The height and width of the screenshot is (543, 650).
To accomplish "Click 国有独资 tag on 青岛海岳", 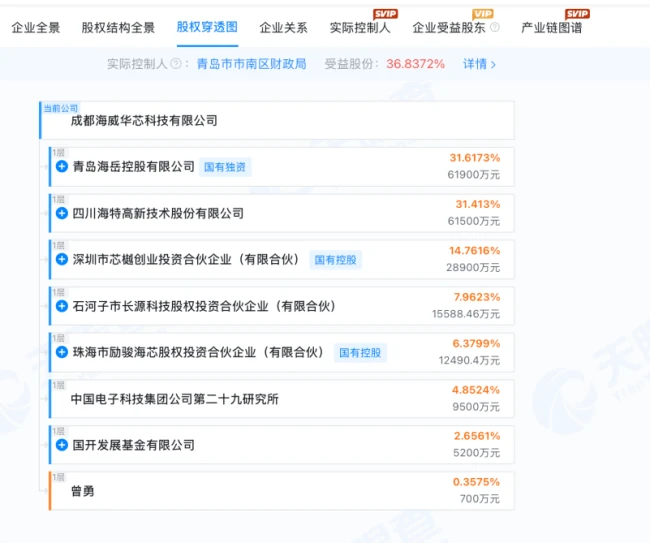I will pyautogui.click(x=225, y=167).
